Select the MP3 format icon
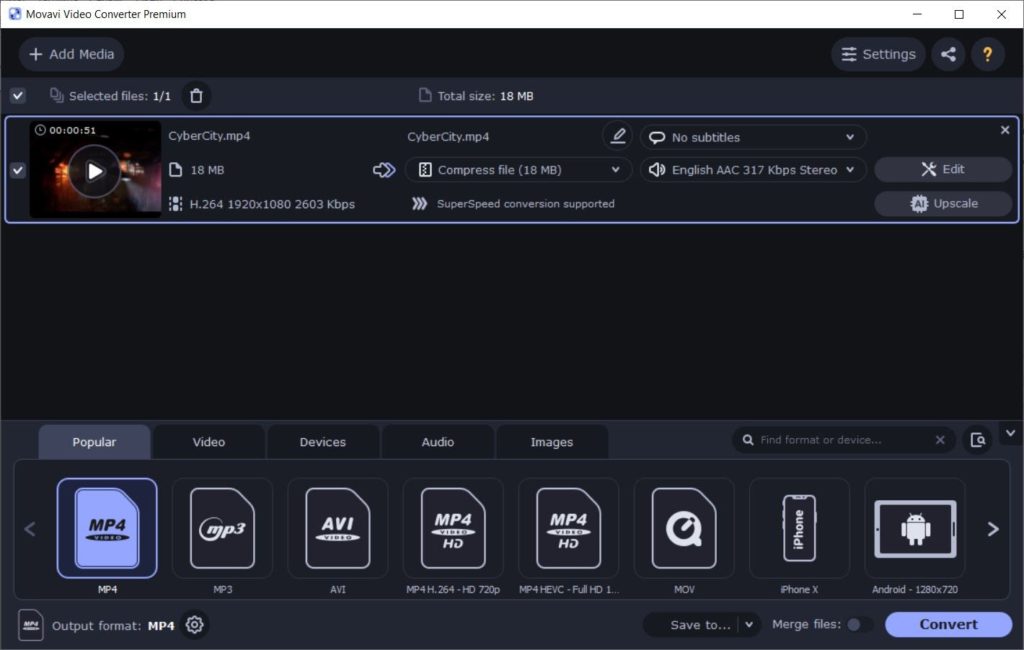1024x650 pixels. coord(223,528)
